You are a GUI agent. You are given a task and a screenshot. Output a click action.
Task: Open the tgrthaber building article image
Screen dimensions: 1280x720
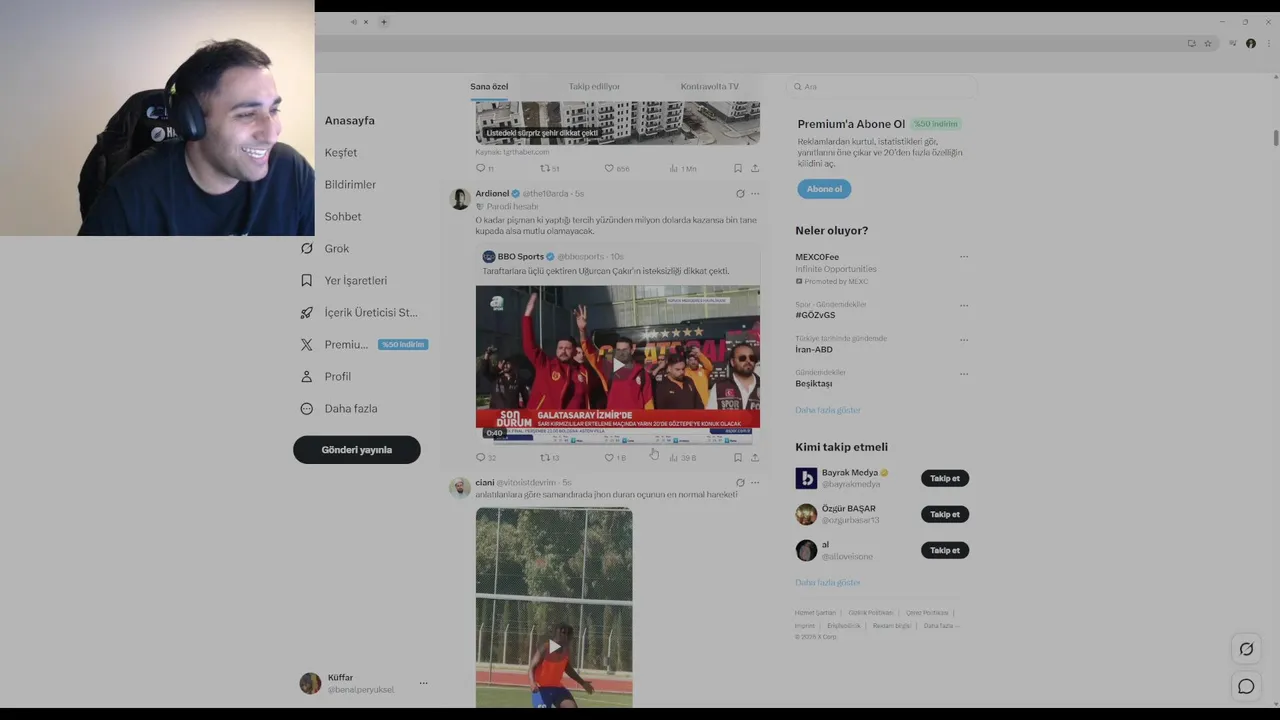click(x=618, y=123)
